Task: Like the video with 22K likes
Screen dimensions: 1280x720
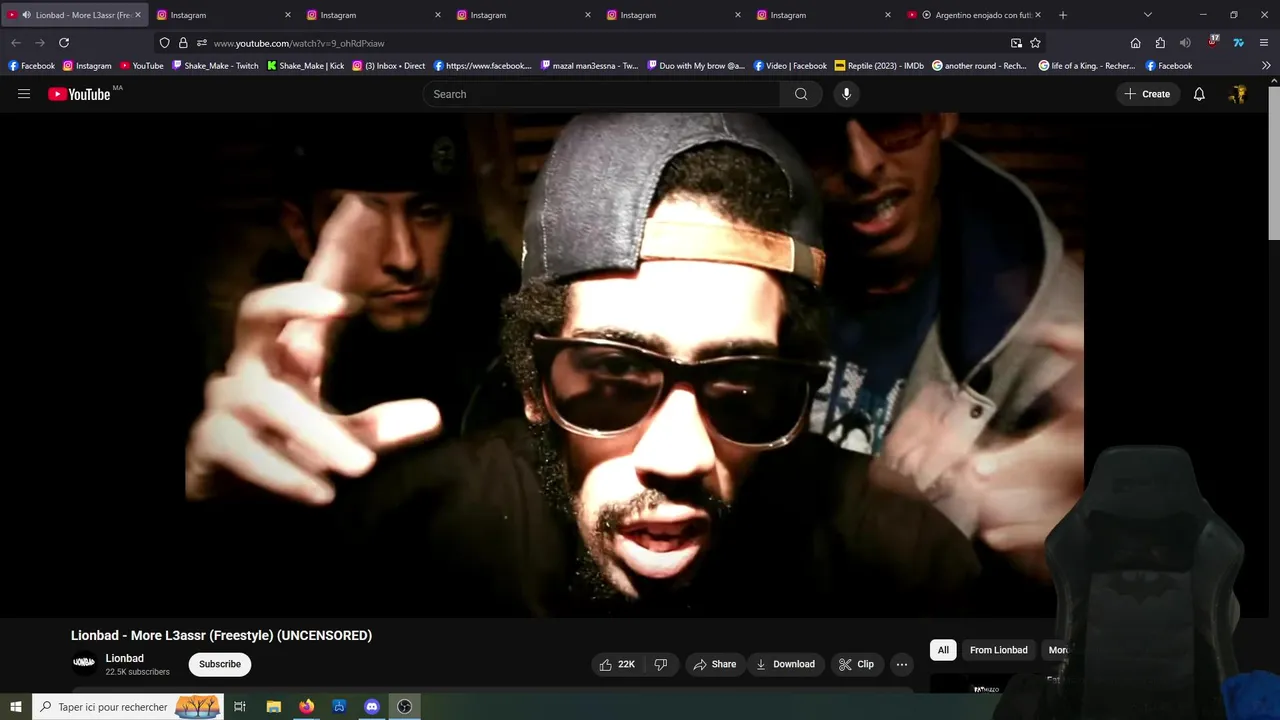Action: click(x=618, y=664)
